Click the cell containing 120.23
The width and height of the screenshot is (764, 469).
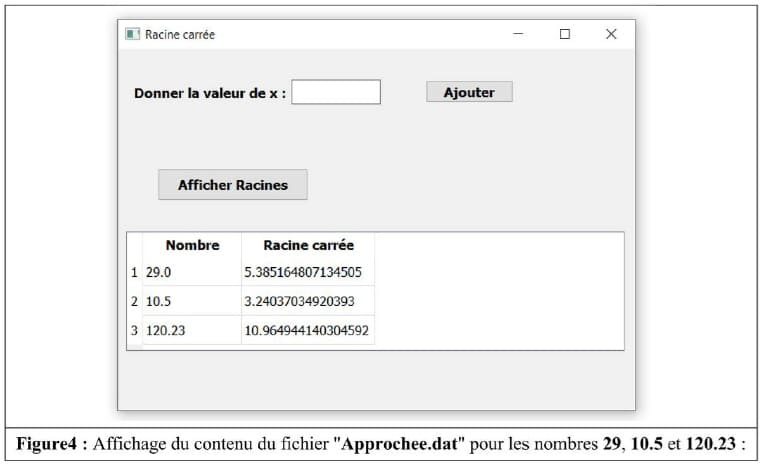pos(192,330)
